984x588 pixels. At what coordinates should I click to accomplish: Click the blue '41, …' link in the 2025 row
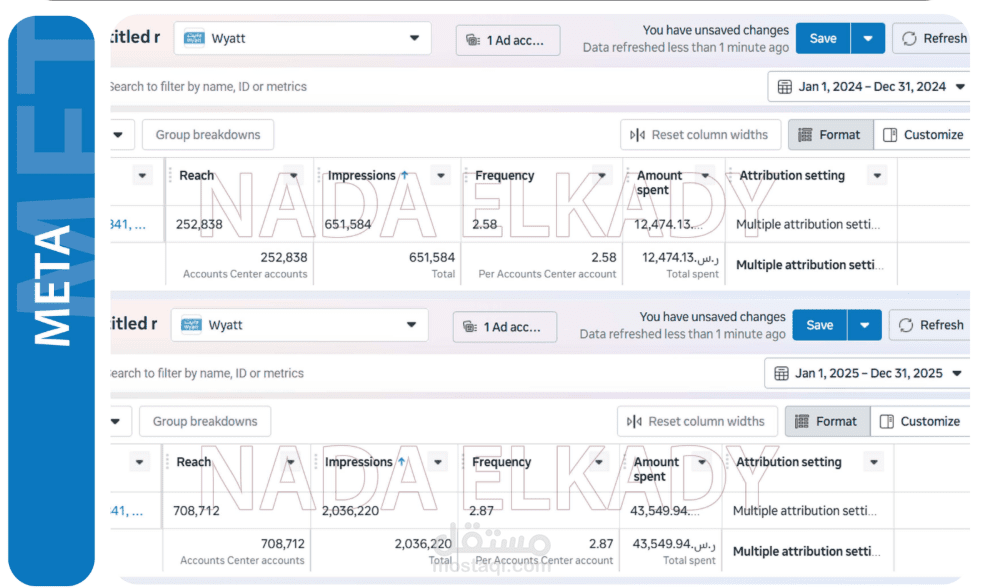pyautogui.click(x=127, y=511)
